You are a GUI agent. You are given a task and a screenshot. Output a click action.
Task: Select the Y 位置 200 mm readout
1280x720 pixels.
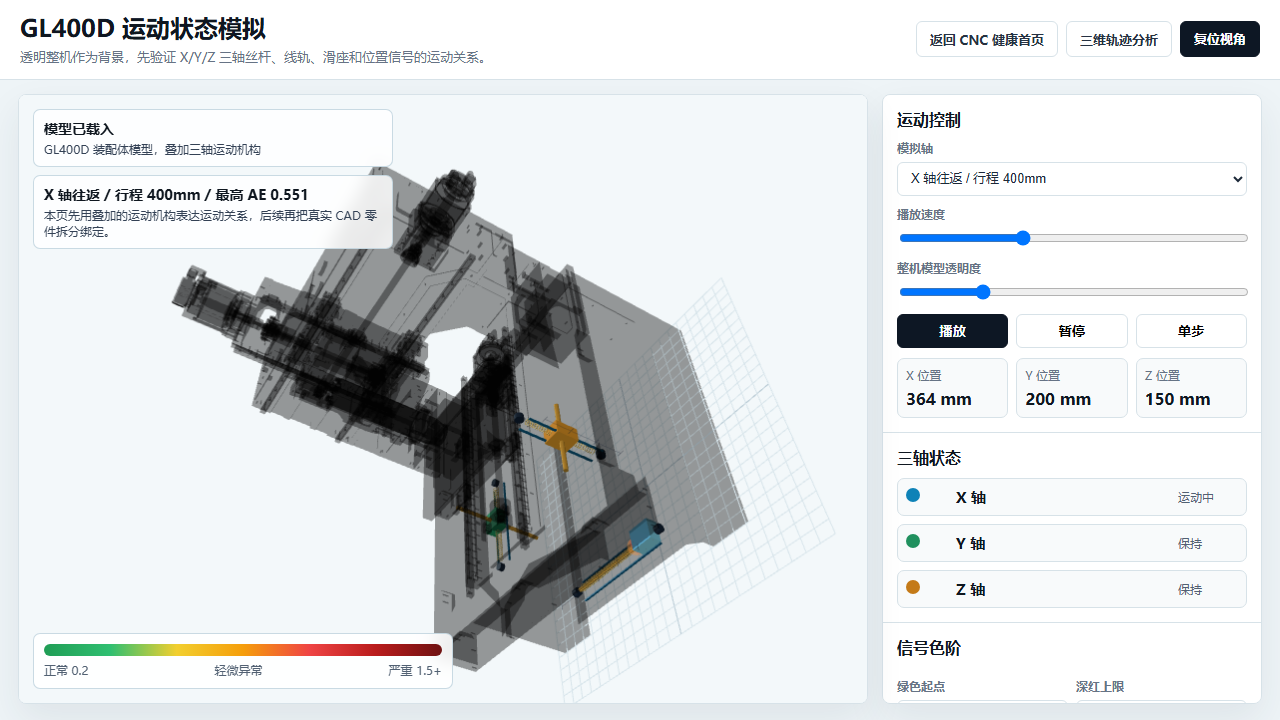1072,388
